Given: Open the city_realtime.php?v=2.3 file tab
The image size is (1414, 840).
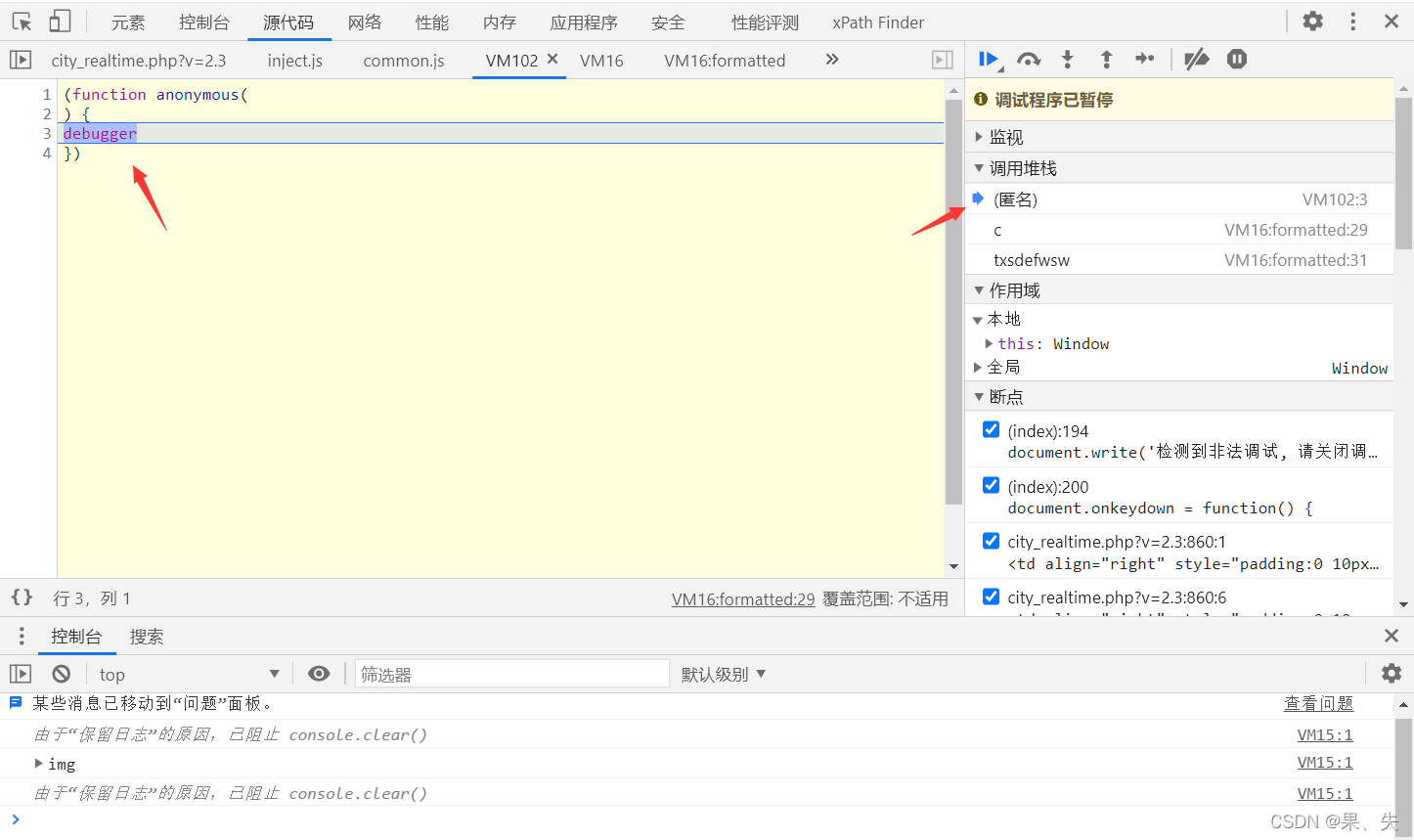Looking at the screenshot, I should 139,61.
